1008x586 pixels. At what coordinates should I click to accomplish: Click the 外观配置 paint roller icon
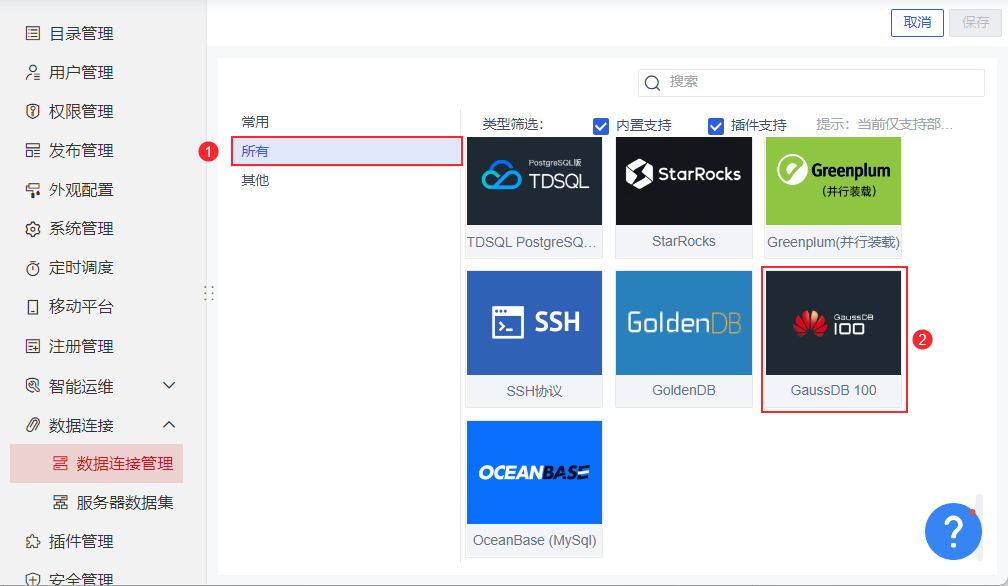33,190
